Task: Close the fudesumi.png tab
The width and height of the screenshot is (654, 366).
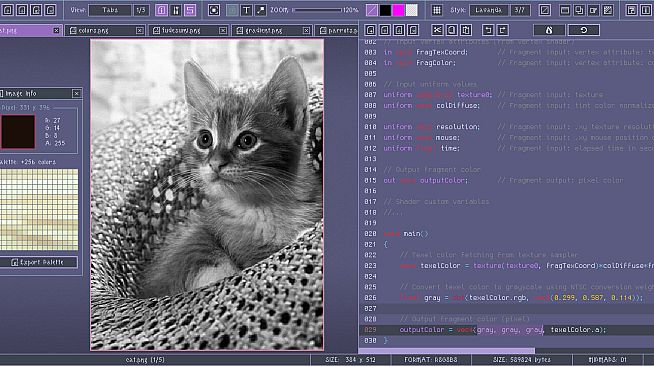Action: pyautogui.click(x=223, y=30)
